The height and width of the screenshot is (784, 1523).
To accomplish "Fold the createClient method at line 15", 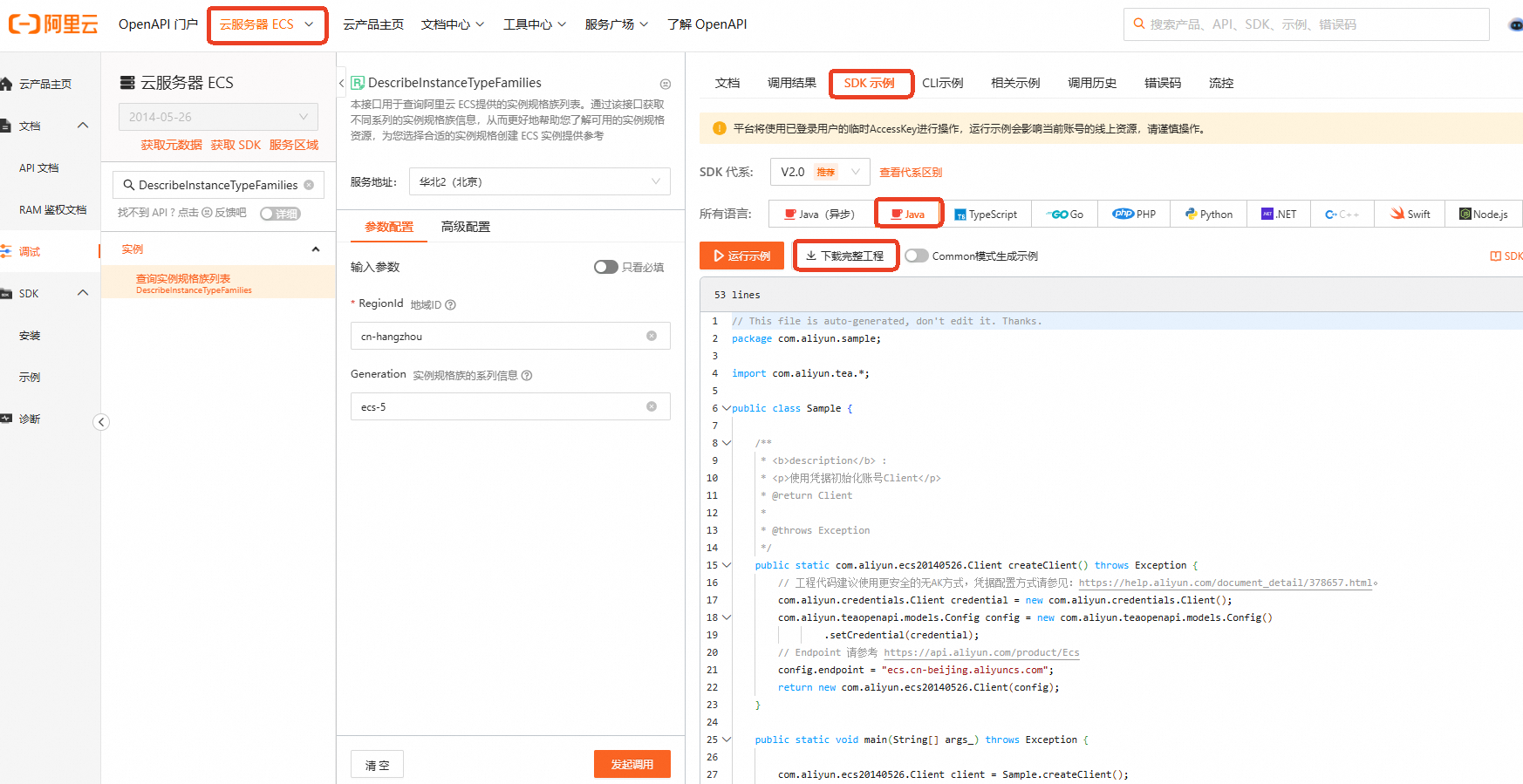I will click(x=727, y=565).
